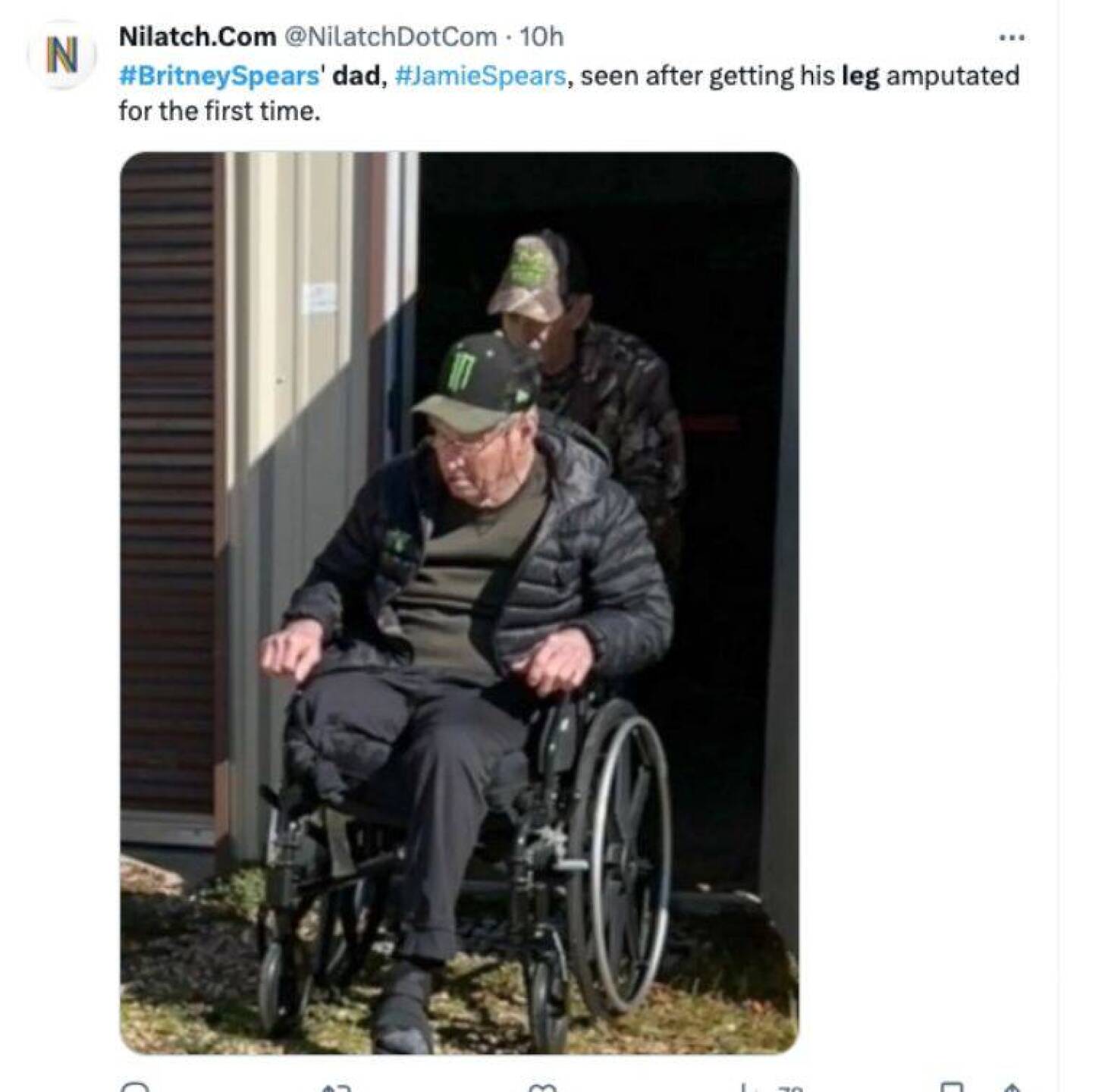Reply to the tweet with comment icon
The width and height of the screenshot is (1111, 1092).
click(x=133, y=1087)
